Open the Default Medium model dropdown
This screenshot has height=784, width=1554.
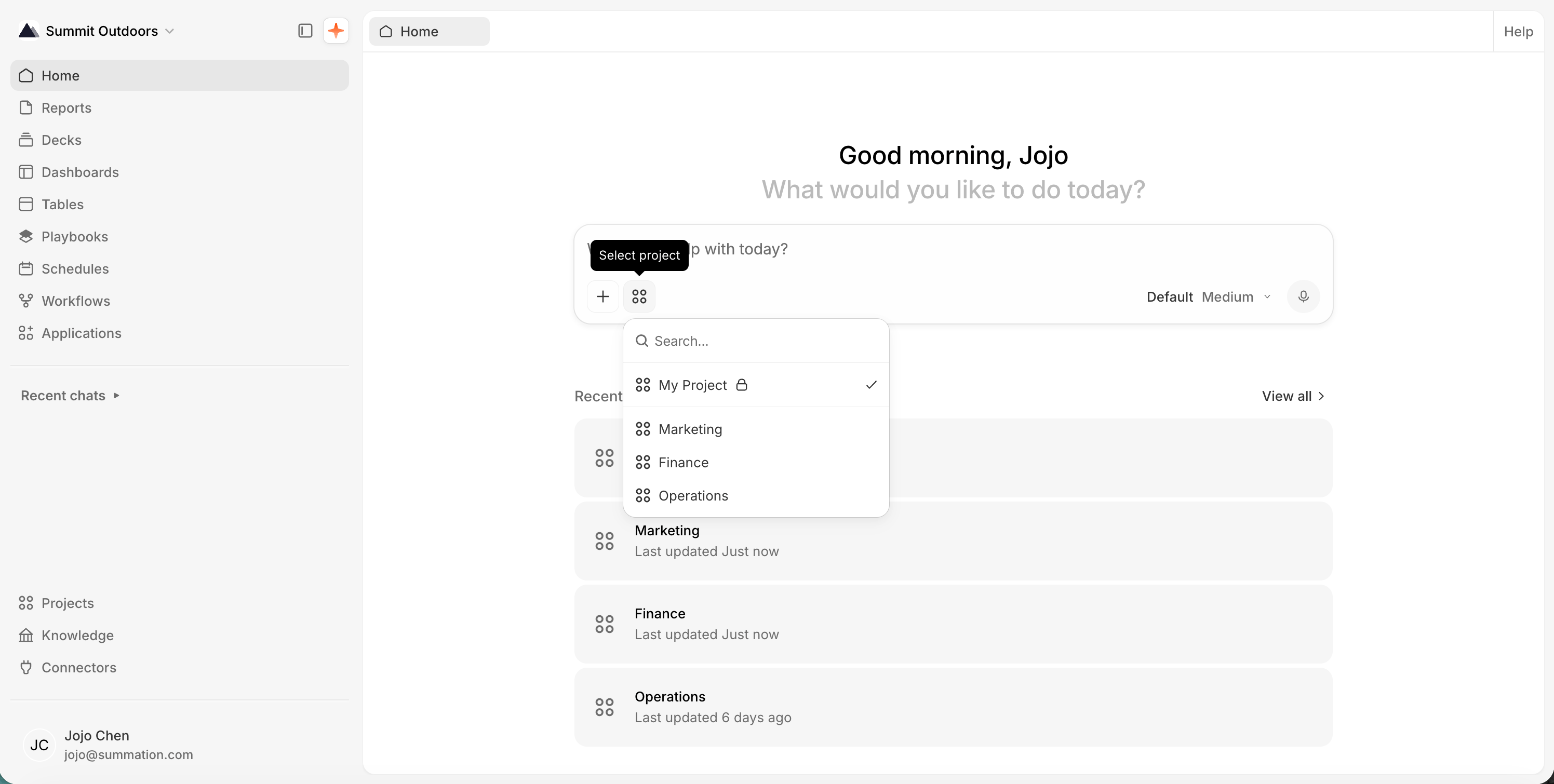pos(1208,296)
